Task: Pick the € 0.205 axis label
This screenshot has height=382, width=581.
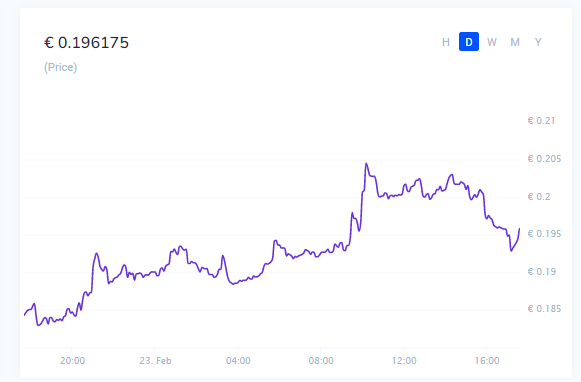Action: (544, 159)
